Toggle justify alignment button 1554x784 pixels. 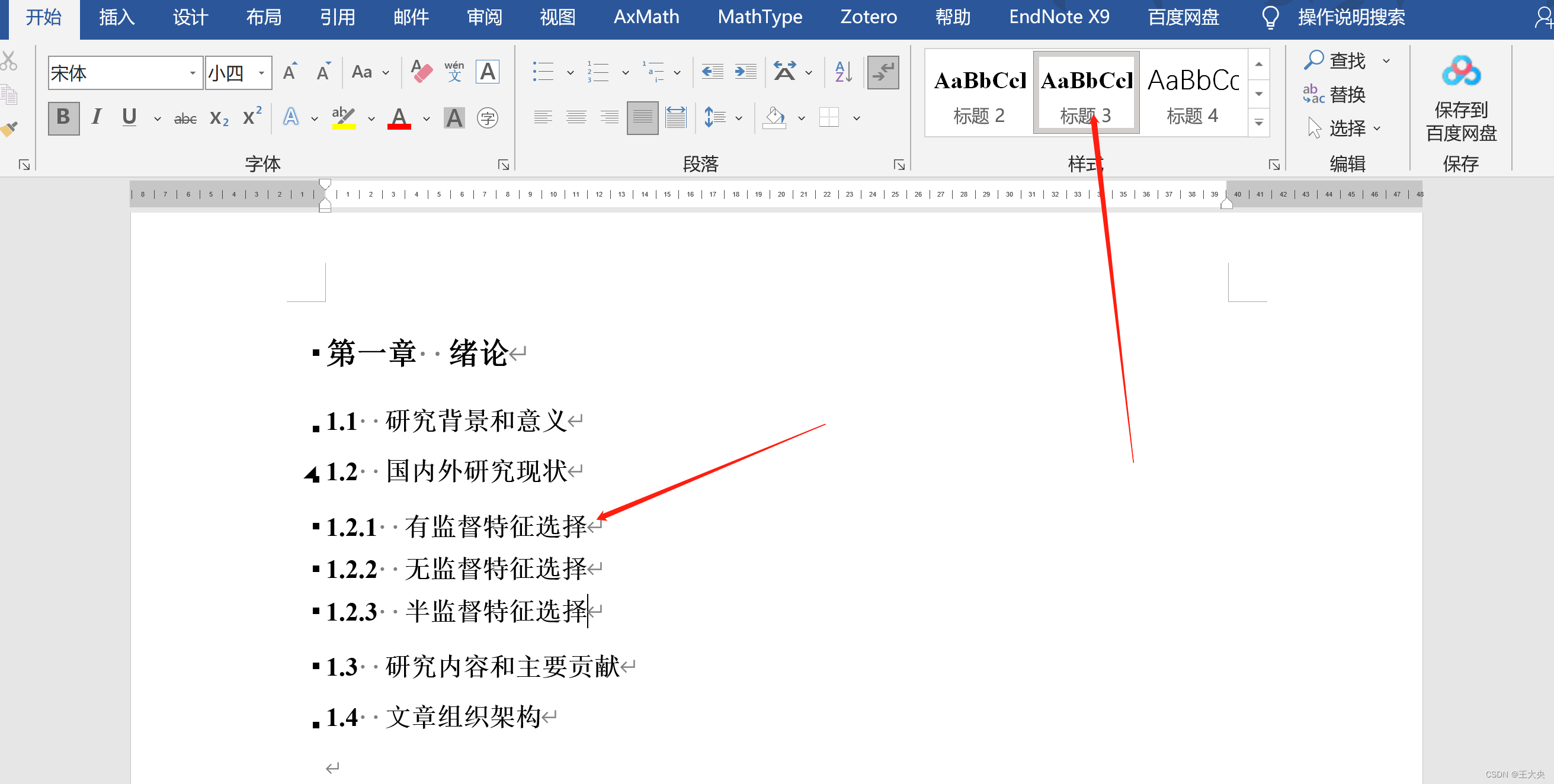tap(642, 117)
